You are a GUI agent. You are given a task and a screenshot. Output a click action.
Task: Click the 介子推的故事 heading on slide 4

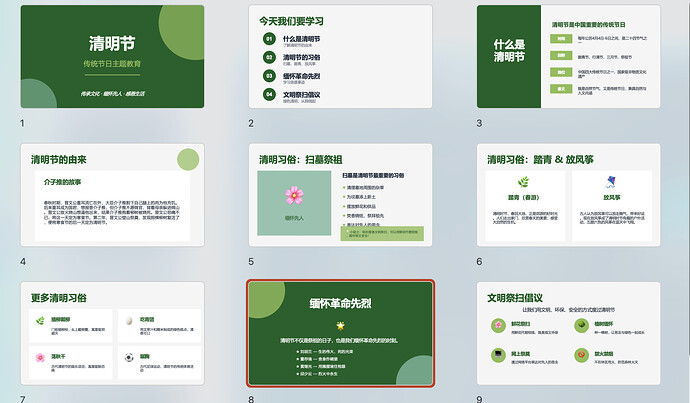pos(62,182)
